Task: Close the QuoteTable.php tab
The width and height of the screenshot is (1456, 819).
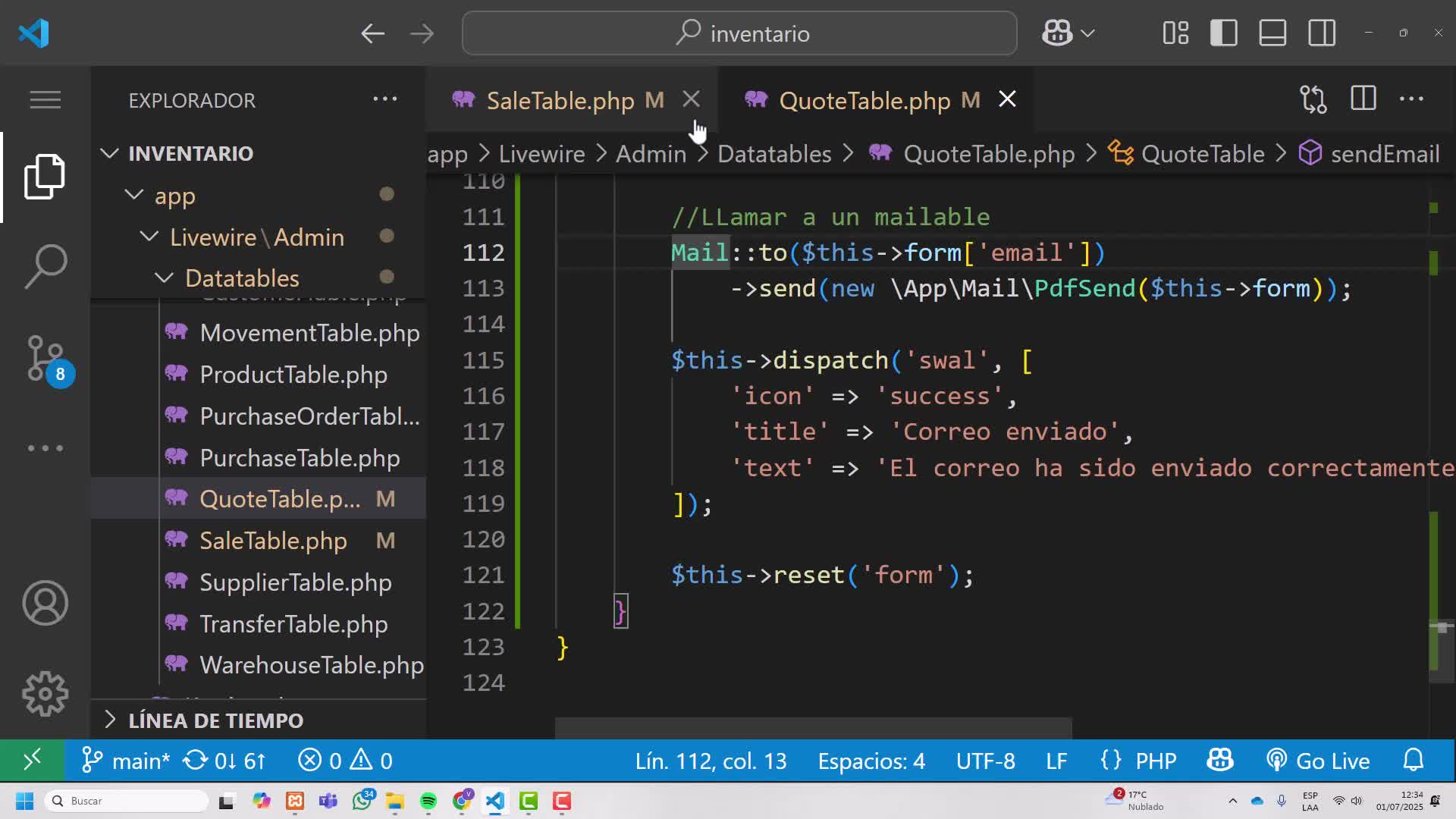Action: pyautogui.click(x=1007, y=99)
